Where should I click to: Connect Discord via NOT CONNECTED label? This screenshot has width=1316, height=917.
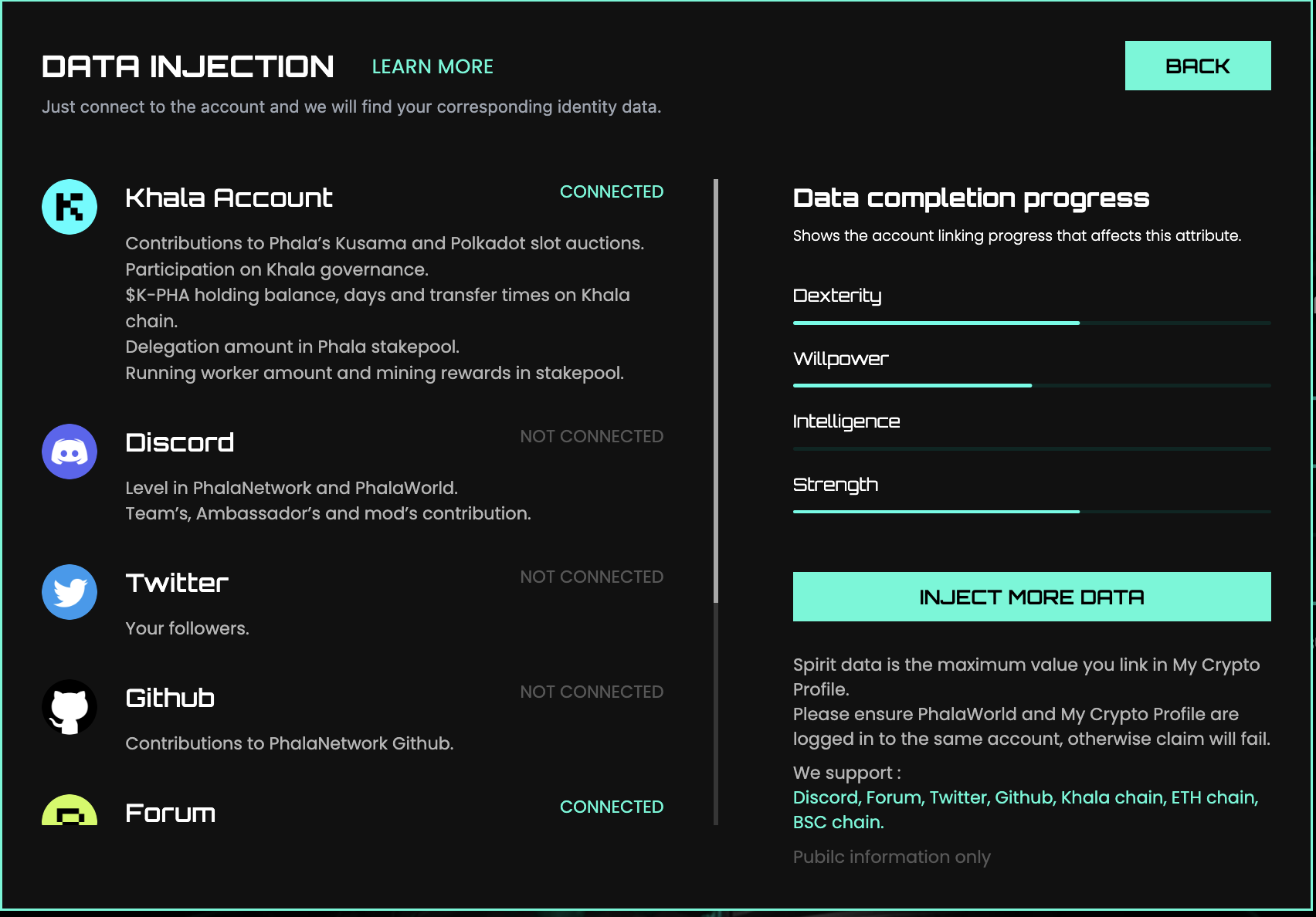tap(592, 436)
